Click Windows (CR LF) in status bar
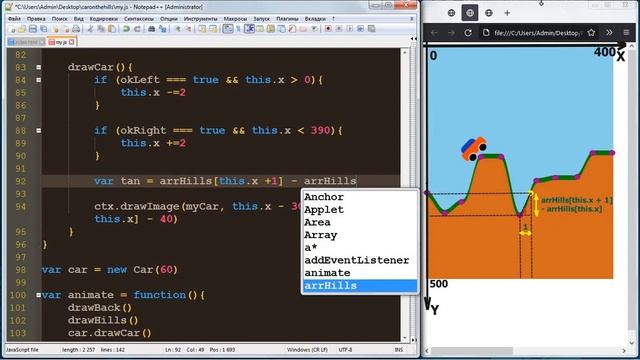640x360 pixels. [x=307, y=350]
